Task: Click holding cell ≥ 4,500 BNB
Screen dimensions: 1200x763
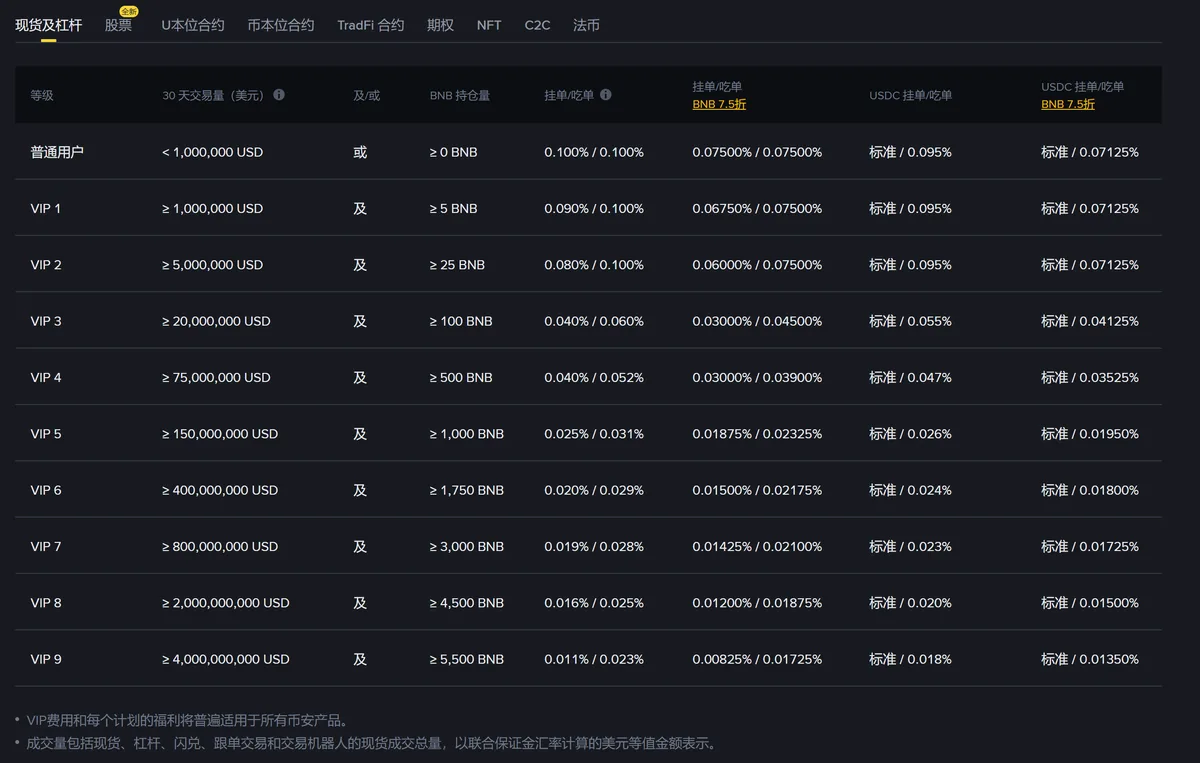Action: point(466,603)
